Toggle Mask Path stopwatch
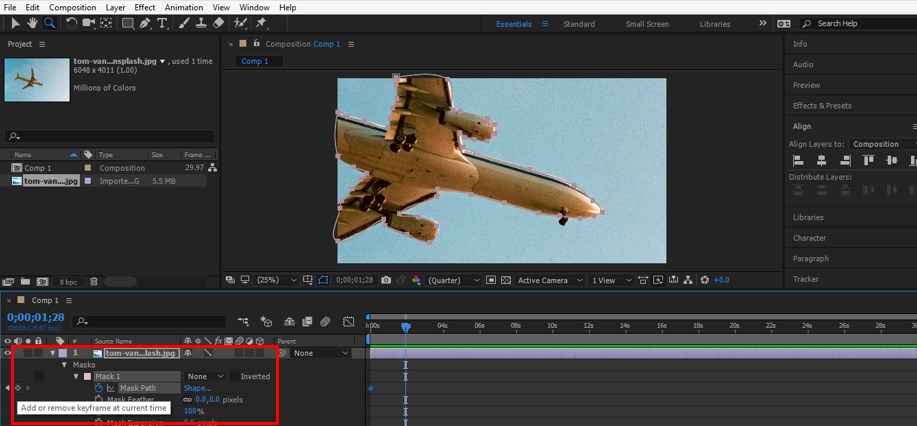This screenshot has width=917, height=426. tap(99, 388)
